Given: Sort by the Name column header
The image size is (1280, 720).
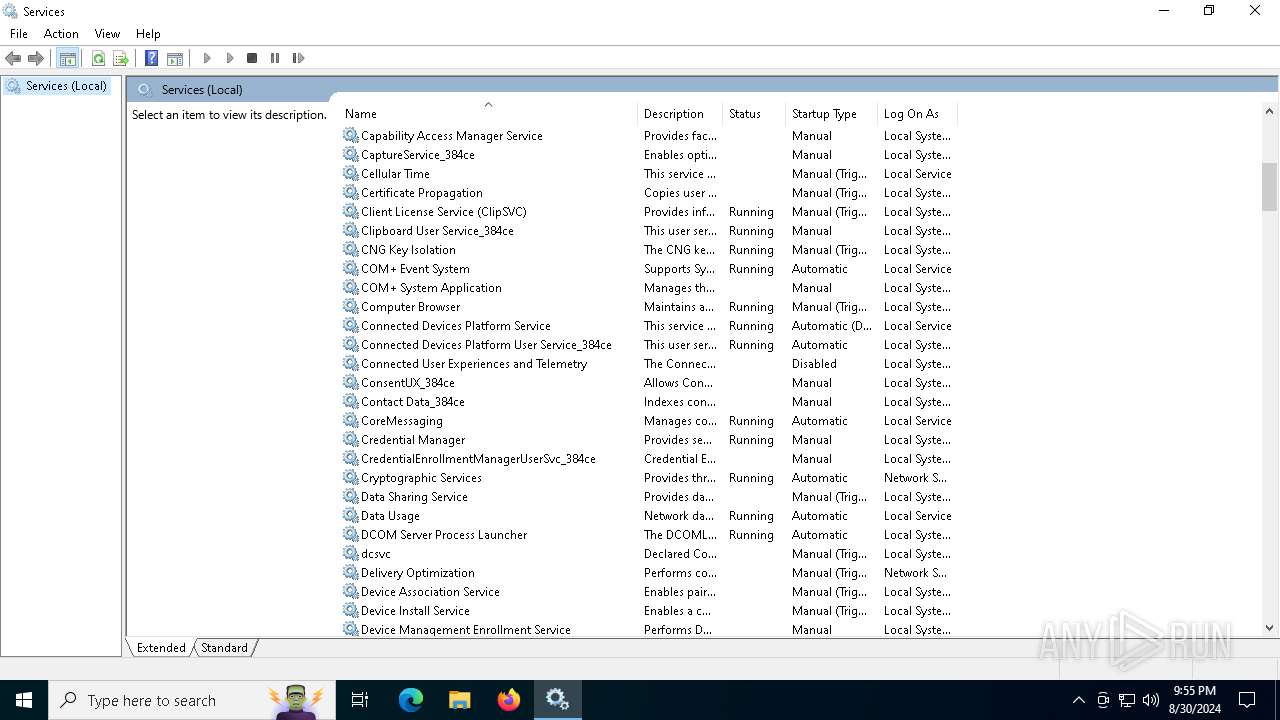Looking at the screenshot, I should pyautogui.click(x=488, y=114).
